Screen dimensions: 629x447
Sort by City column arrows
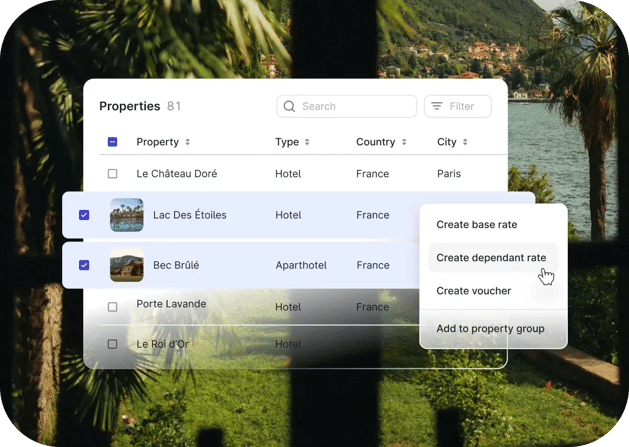(x=465, y=143)
